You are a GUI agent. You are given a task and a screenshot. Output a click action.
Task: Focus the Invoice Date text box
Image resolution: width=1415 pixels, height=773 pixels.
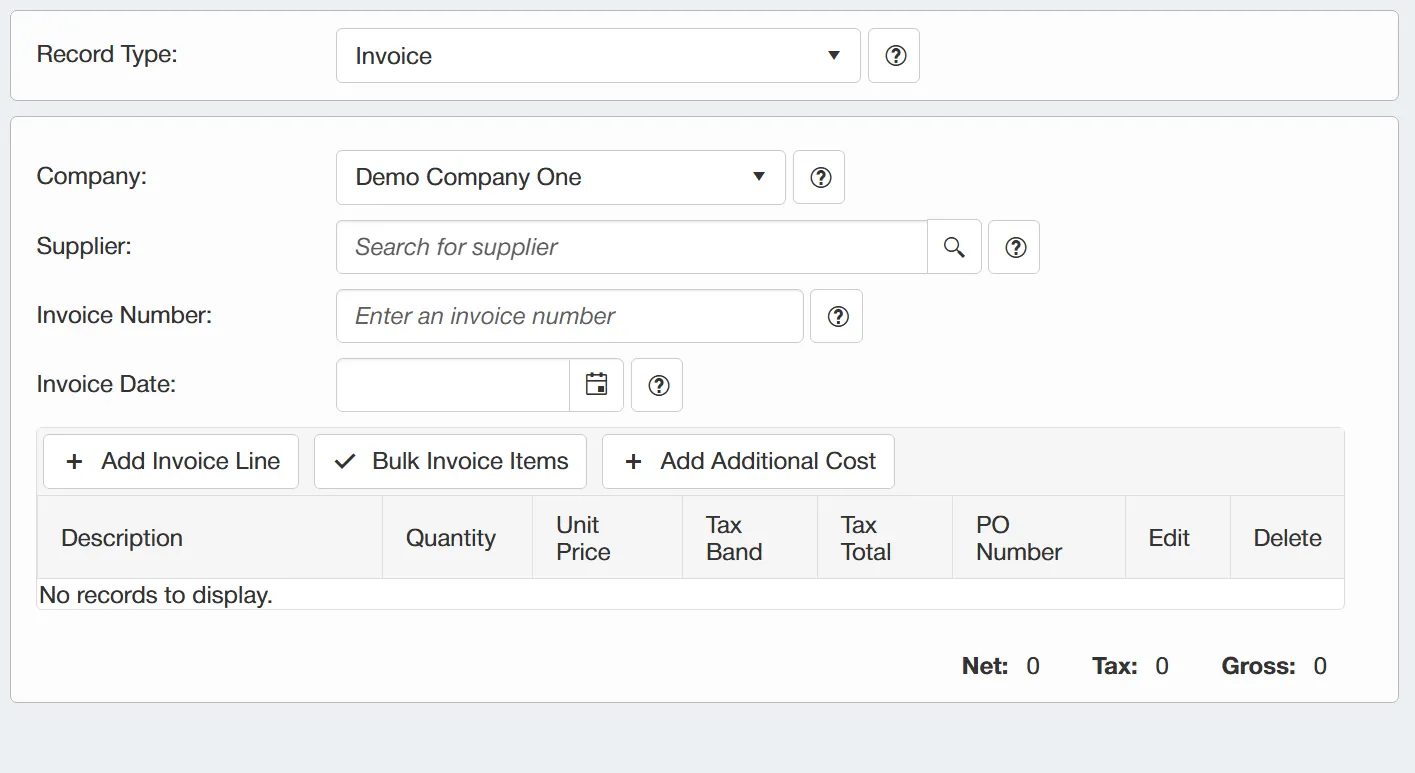coord(453,385)
